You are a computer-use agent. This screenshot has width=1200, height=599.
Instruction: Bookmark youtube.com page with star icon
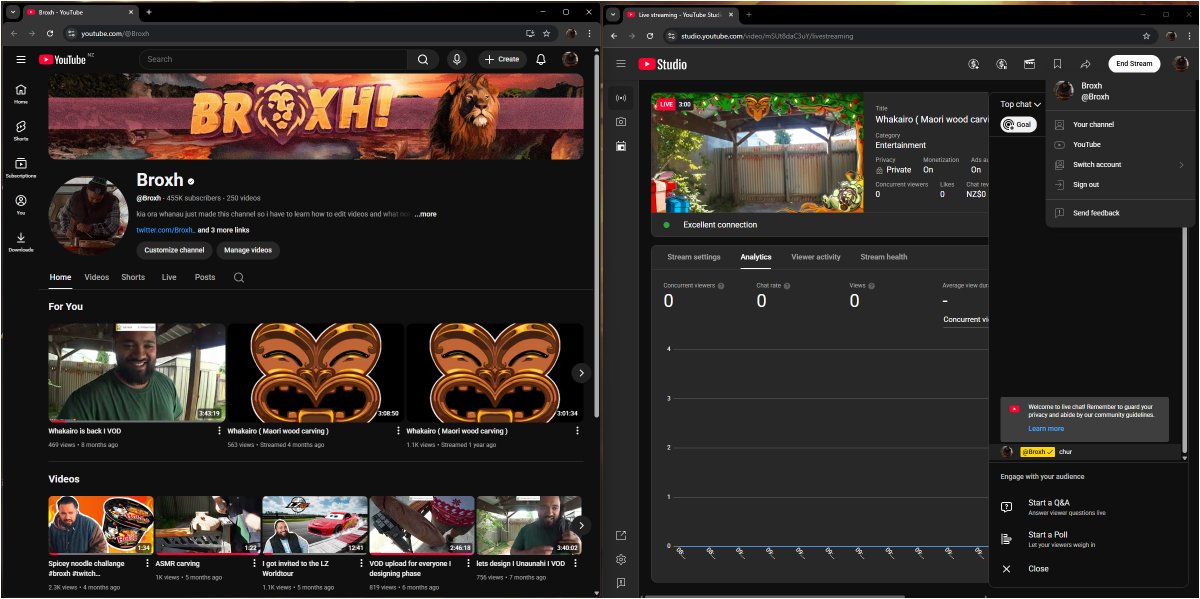546,33
